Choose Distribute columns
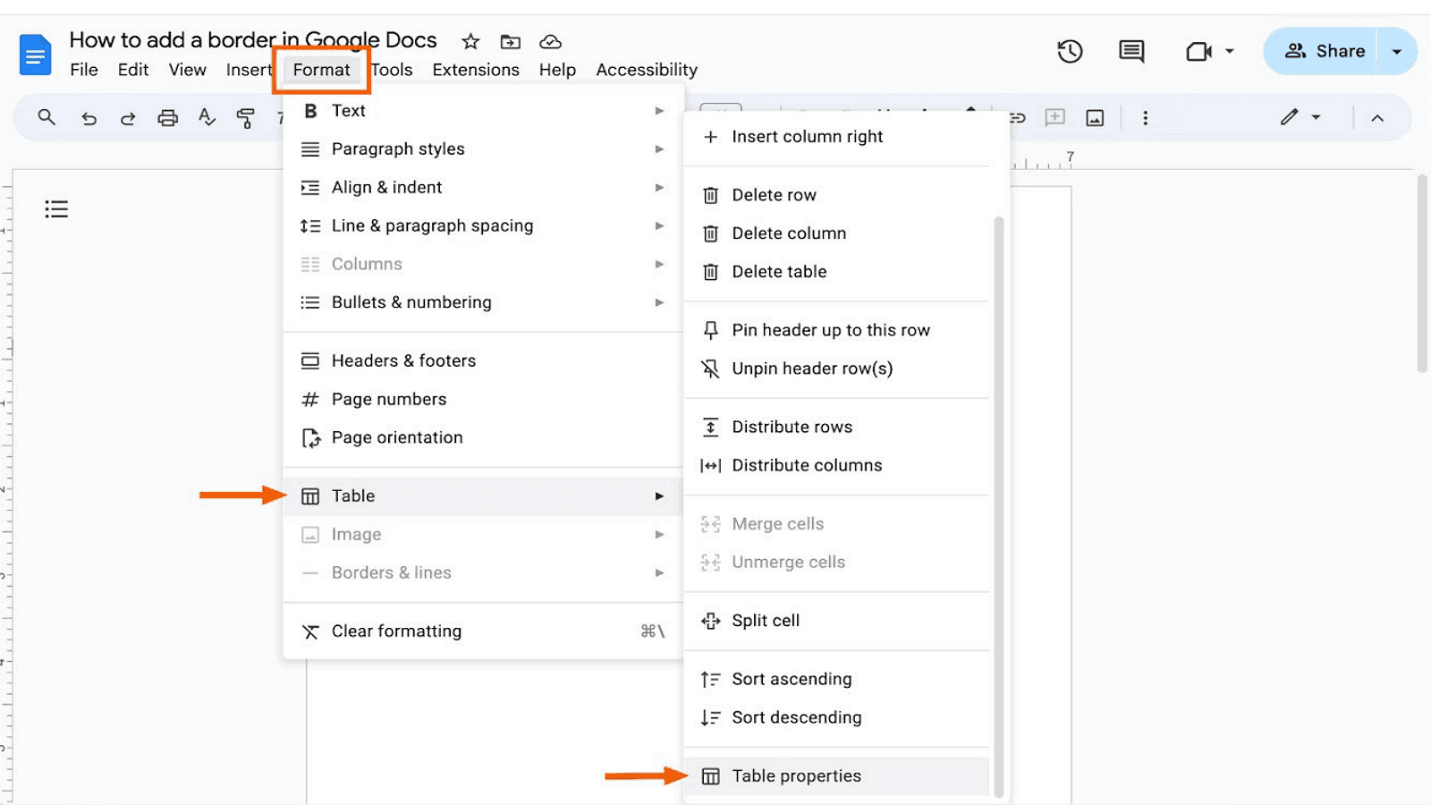 click(x=837, y=465)
